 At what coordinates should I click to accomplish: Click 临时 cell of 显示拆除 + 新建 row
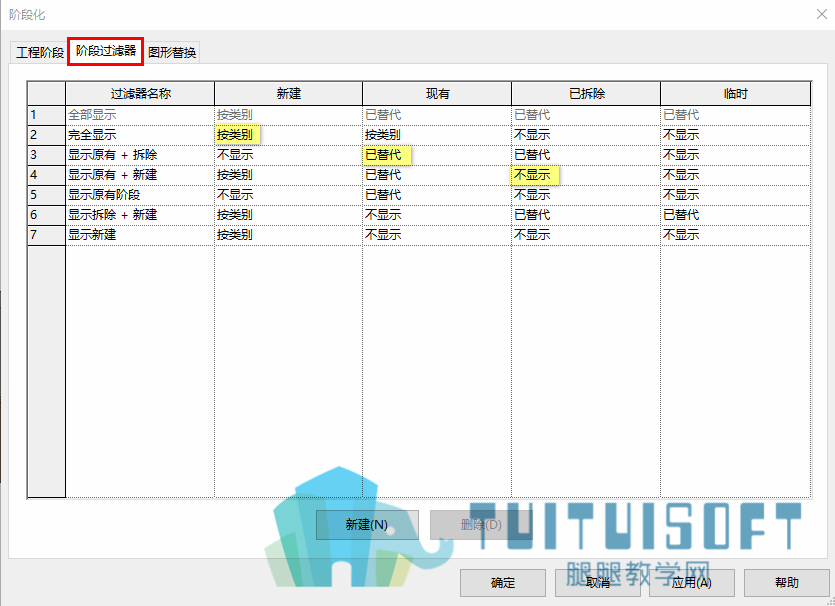pyautogui.click(x=735, y=215)
